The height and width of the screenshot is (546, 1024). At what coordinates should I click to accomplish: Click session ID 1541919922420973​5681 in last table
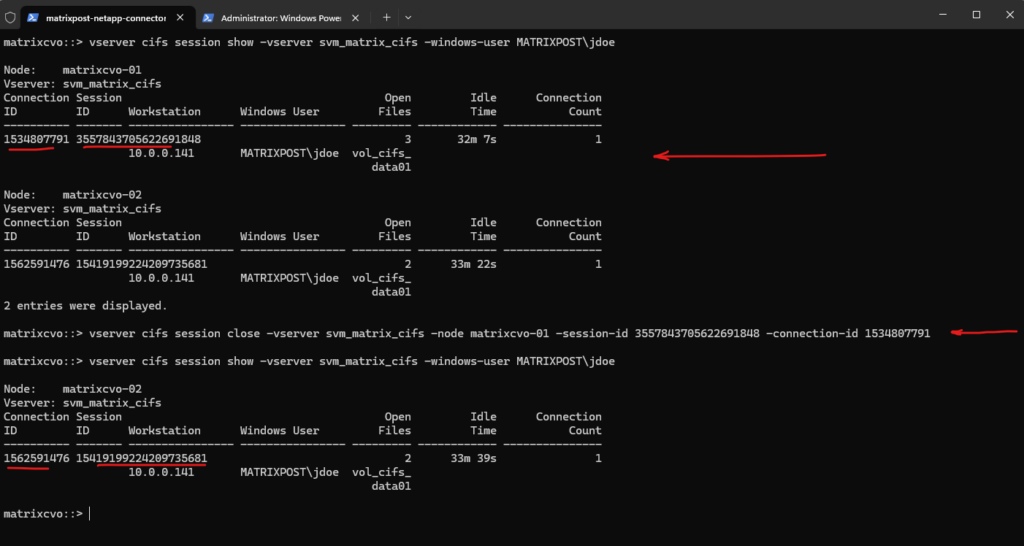[x=141, y=459]
